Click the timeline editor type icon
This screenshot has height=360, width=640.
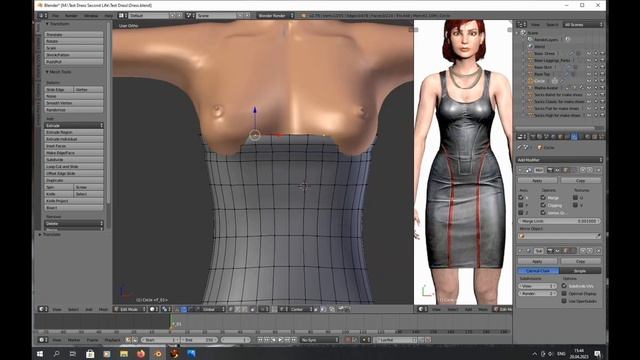point(42,340)
